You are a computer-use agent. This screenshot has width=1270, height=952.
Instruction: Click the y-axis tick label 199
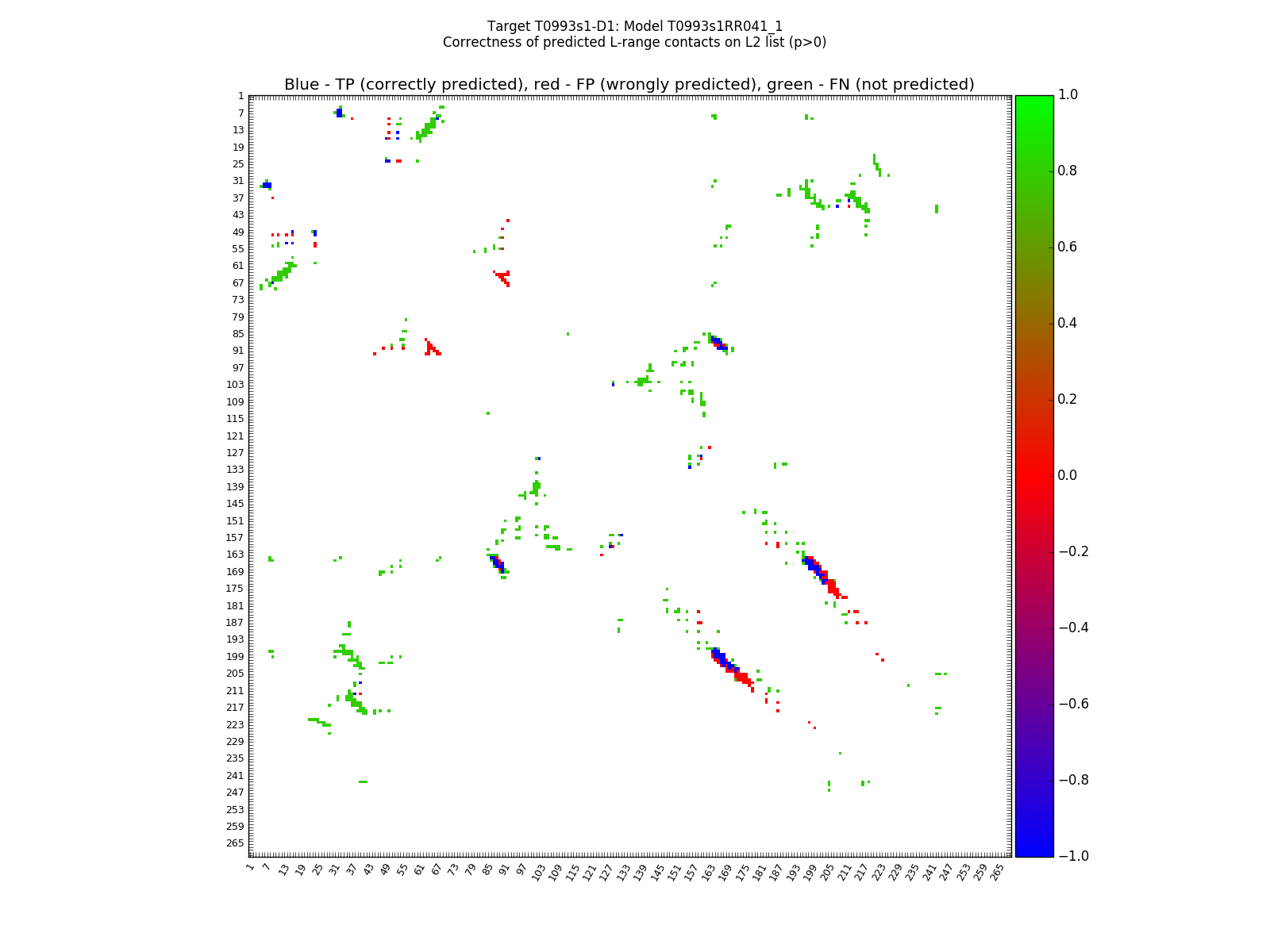(x=236, y=657)
